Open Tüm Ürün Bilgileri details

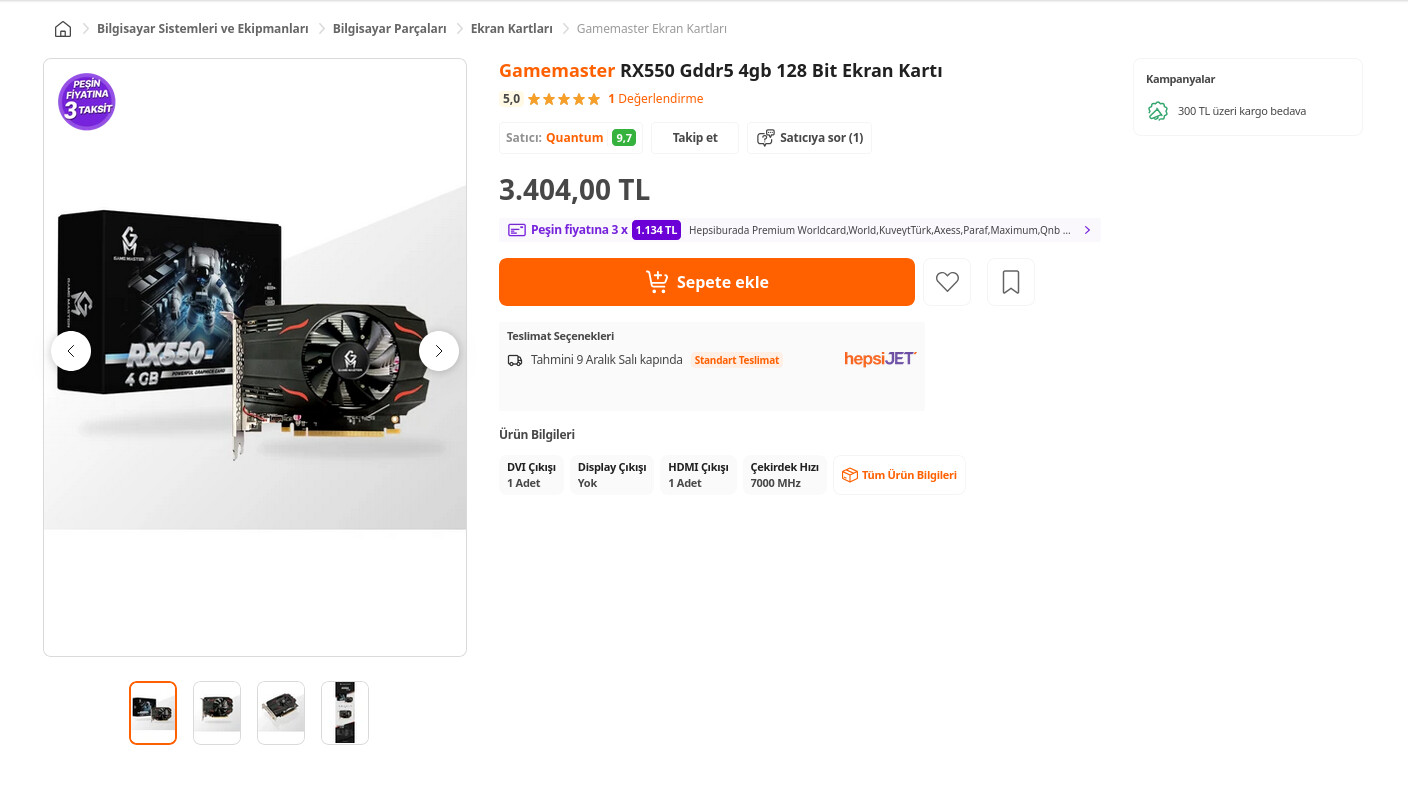(x=899, y=475)
